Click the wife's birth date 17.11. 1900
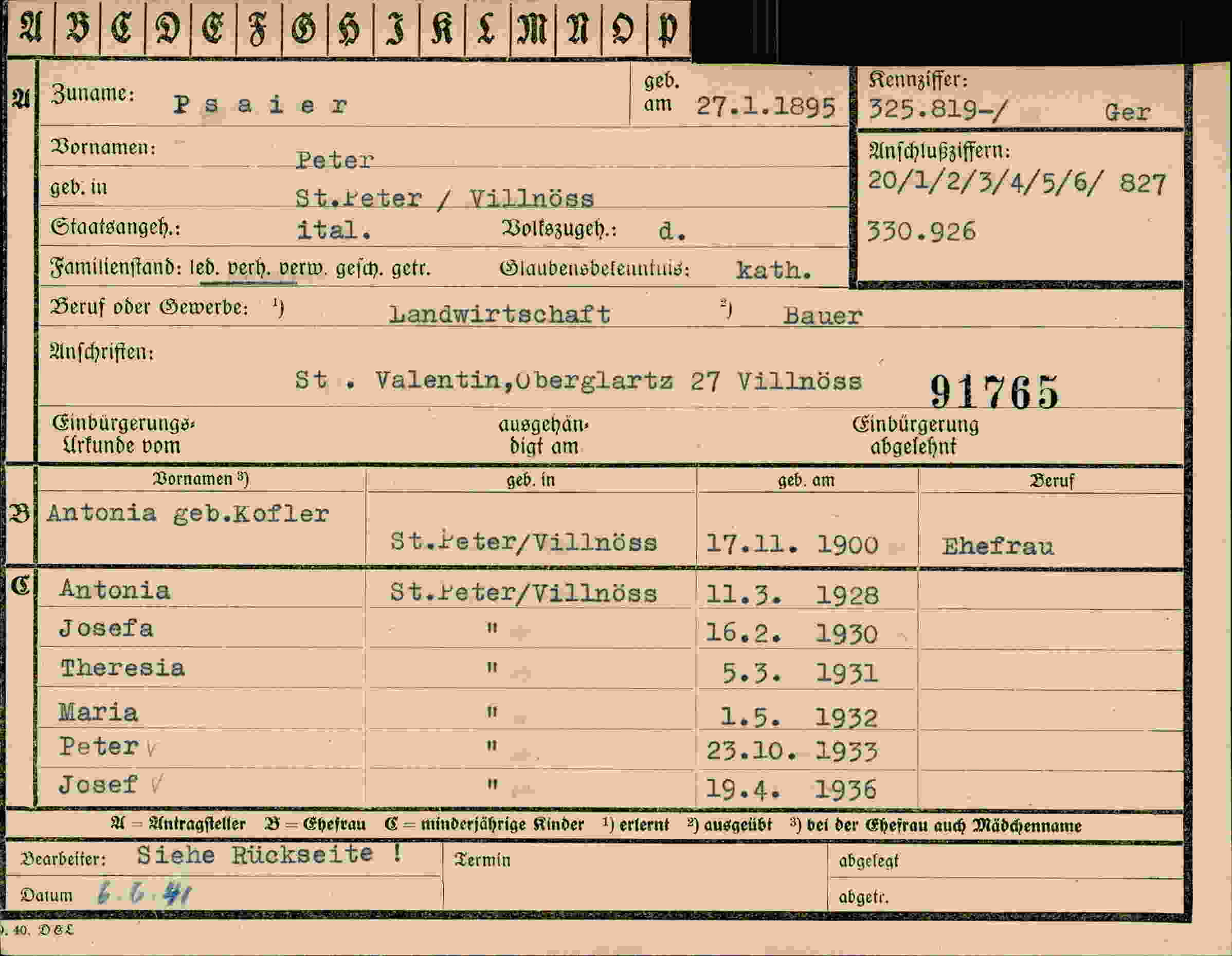This screenshot has width=1232, height=956. tap(792, 545)
